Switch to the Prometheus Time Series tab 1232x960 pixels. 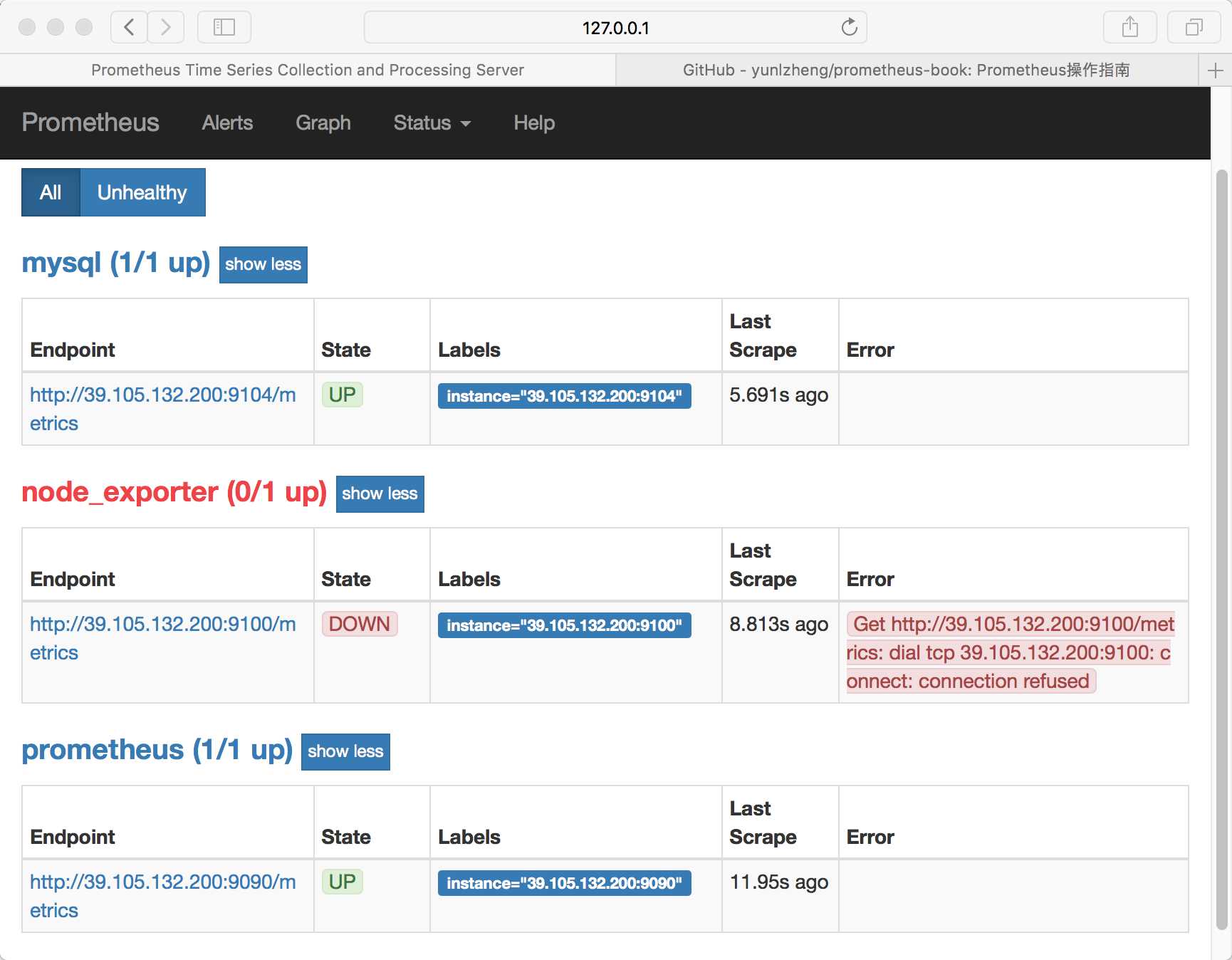click(x=308, y=70)
